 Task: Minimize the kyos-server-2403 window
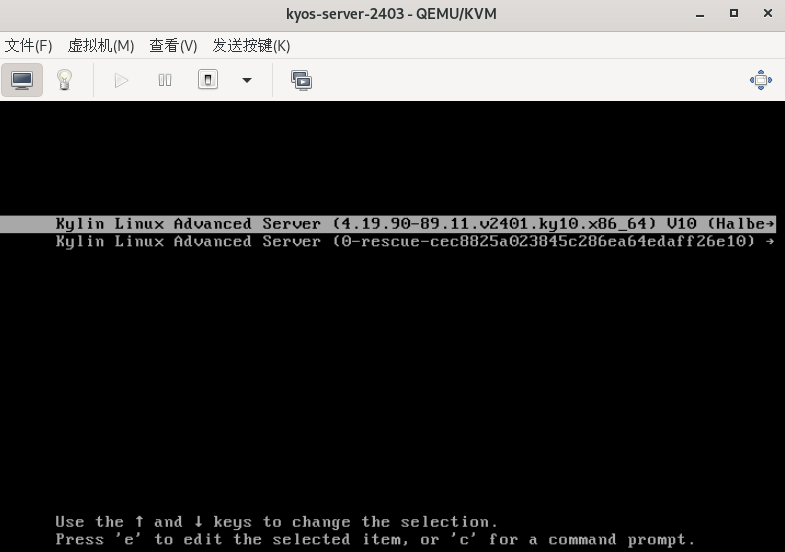pos(700,14)
